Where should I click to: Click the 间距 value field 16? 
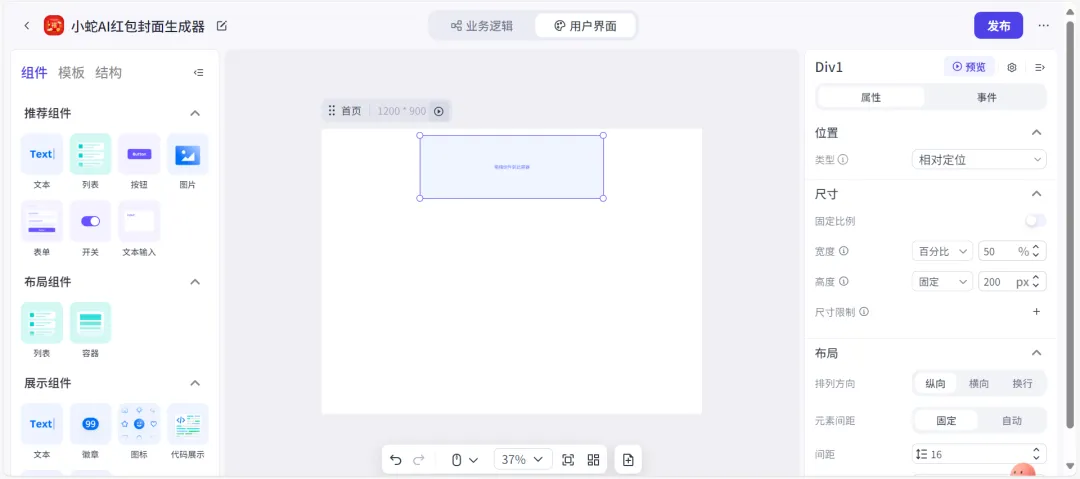(x=979, y=454)
